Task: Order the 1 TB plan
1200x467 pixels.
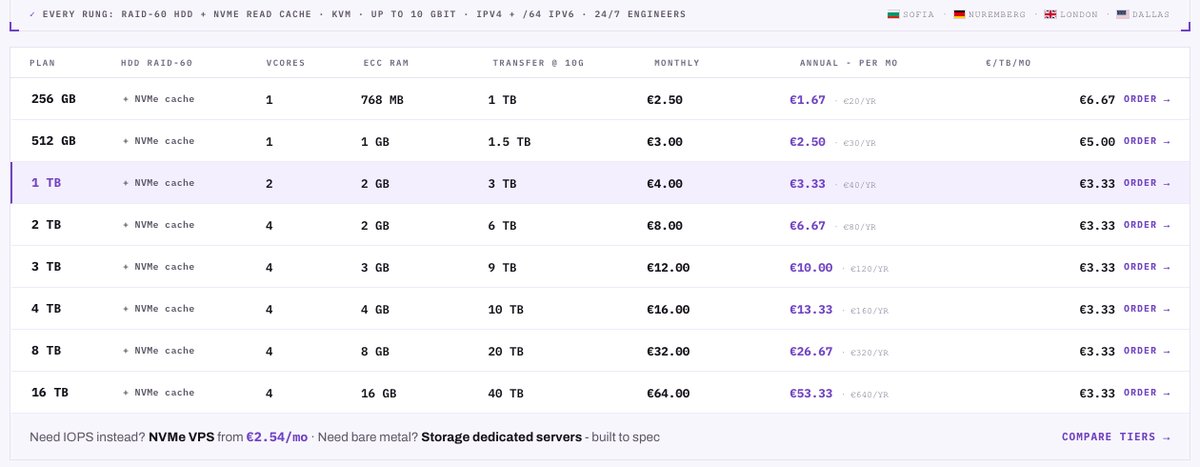Action: tap(1146, 183)
